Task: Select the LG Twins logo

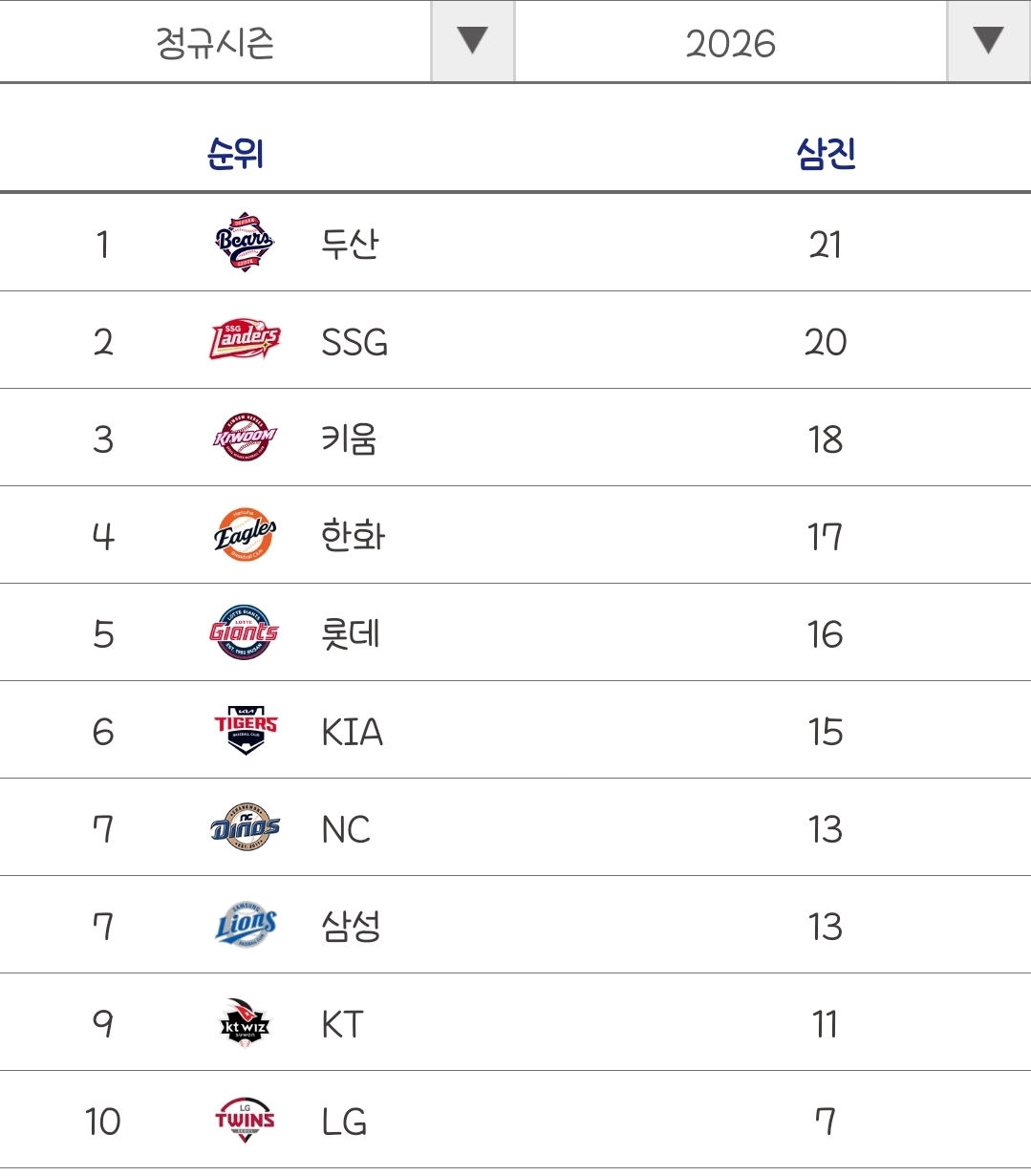Action: point(245,1121)
